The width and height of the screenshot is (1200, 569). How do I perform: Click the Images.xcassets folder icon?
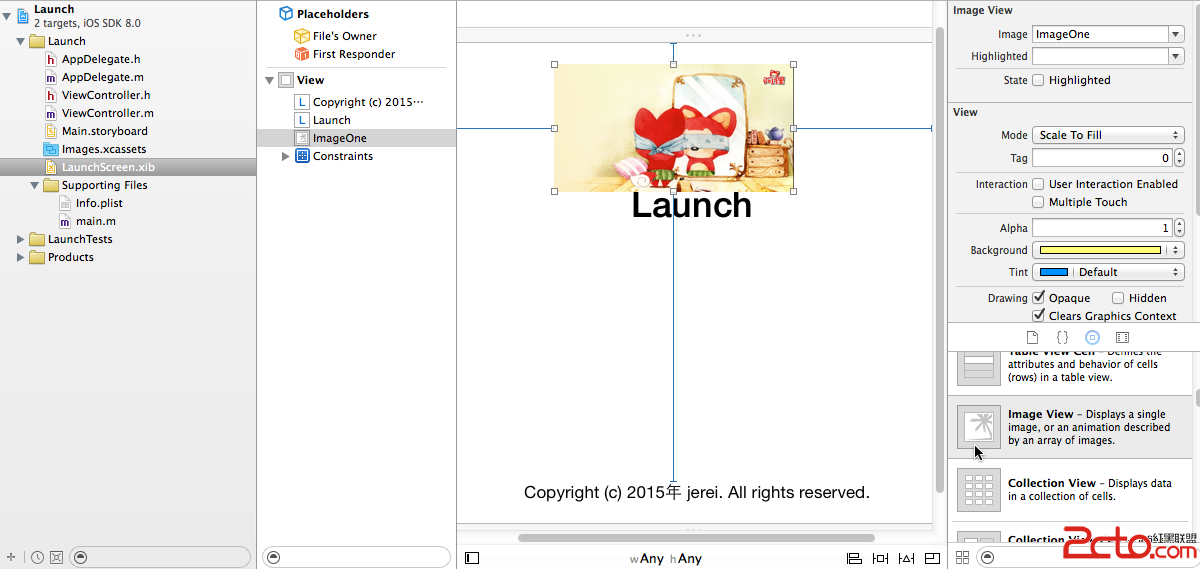[x=52, y=149]
